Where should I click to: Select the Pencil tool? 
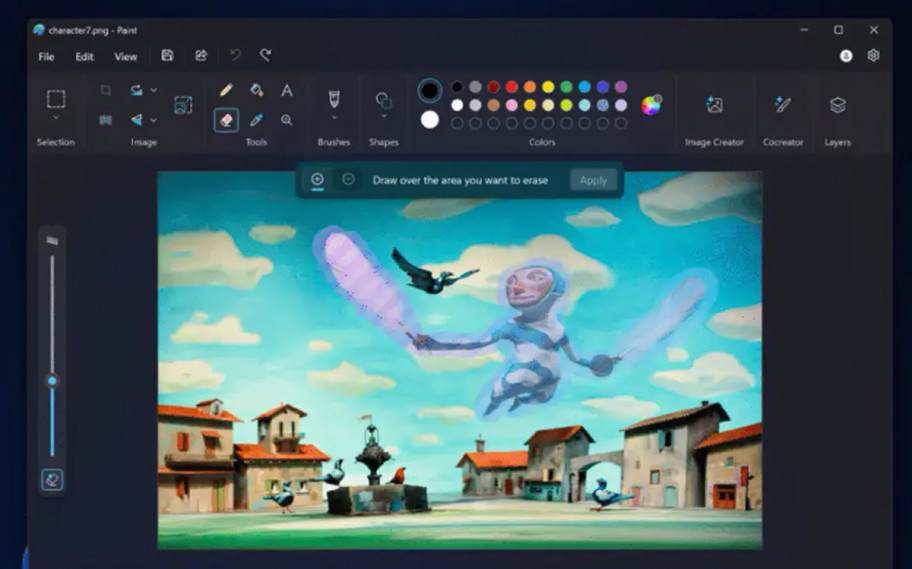pos(226,90)
